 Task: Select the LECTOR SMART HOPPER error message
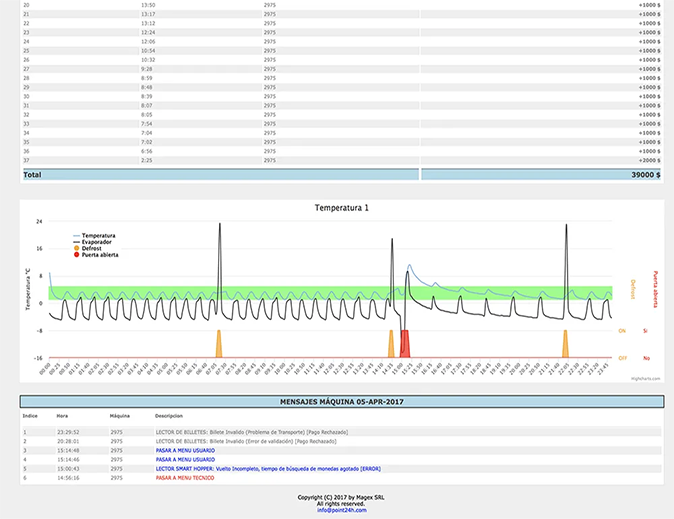pyautogui.click(x=254, y=467)
